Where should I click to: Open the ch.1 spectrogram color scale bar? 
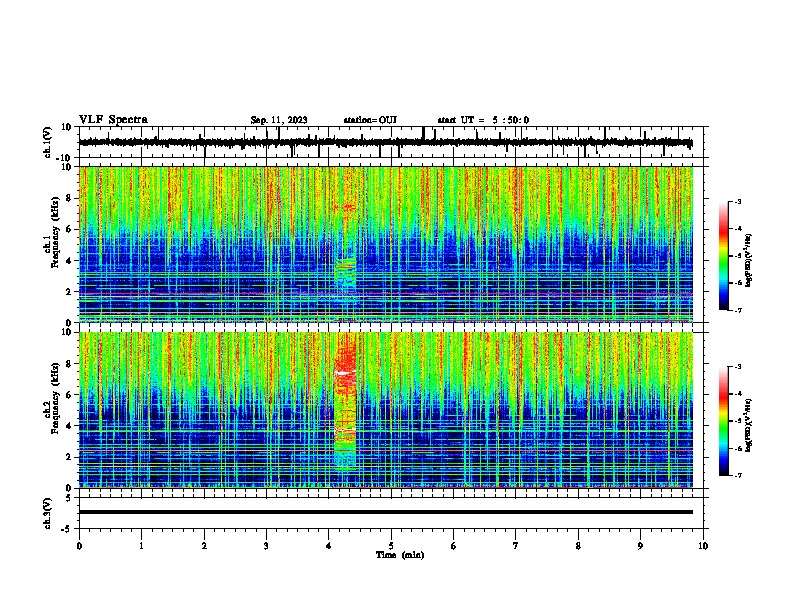pyautogui.click(x=724, y=256)
